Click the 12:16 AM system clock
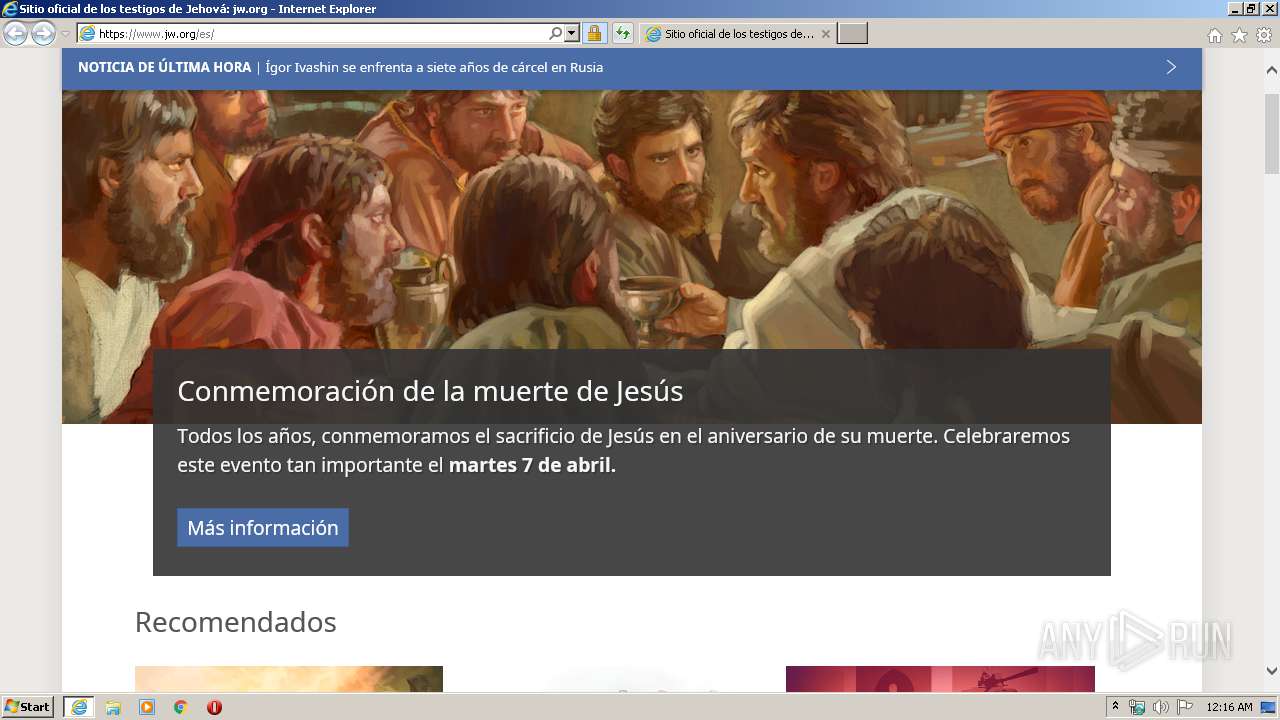This screenshot has width=1280, height=720. point(1229,707)
